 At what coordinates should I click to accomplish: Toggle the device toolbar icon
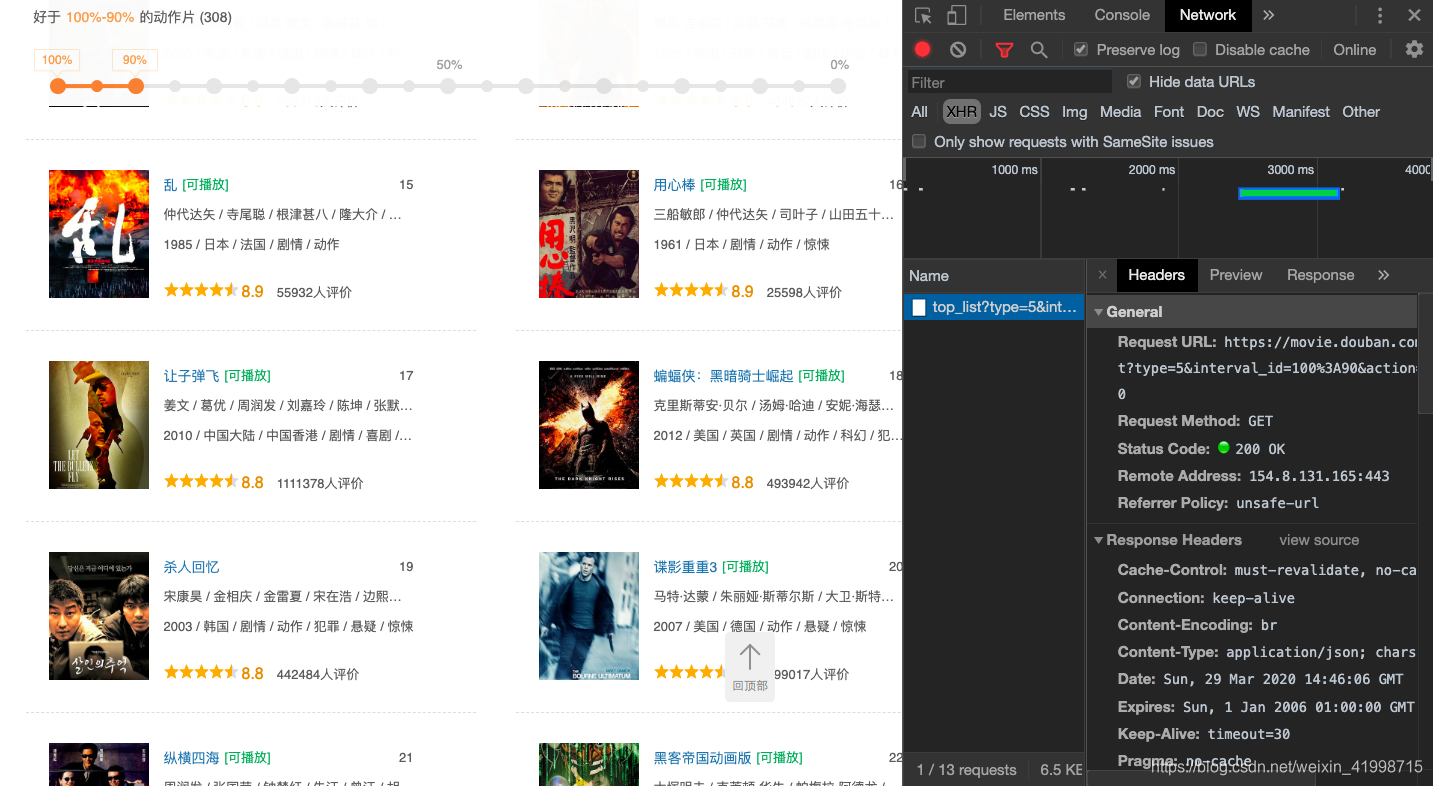[x=957, y=15]
